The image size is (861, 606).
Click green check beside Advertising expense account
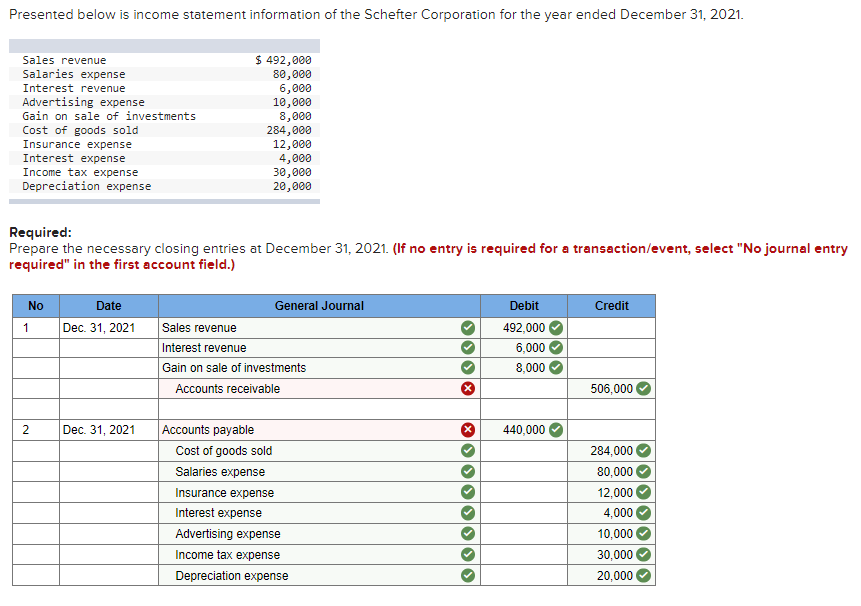(x=468, y=534)
